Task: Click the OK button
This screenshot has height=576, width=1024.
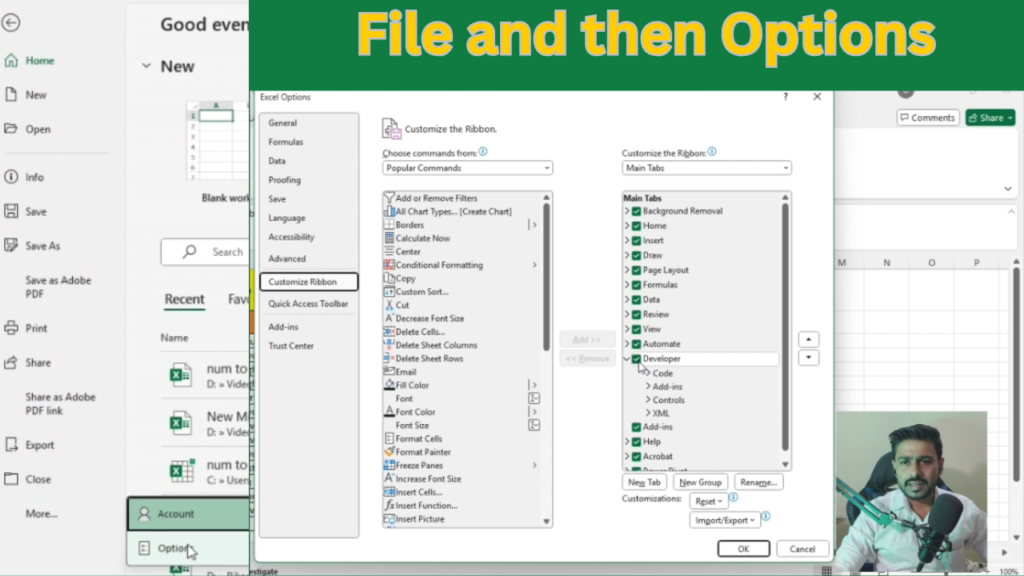Action: click(x=743, y=549)
